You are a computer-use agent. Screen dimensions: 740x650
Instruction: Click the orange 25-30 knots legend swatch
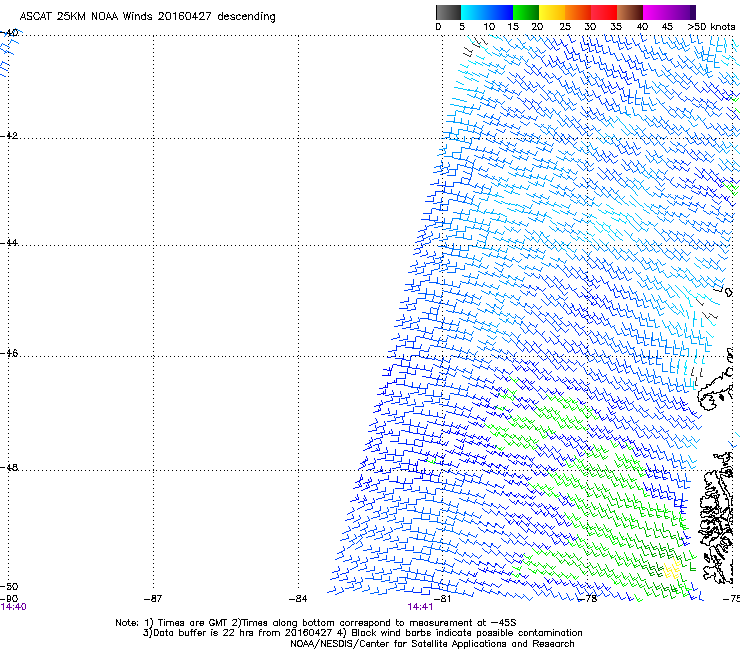578,12
